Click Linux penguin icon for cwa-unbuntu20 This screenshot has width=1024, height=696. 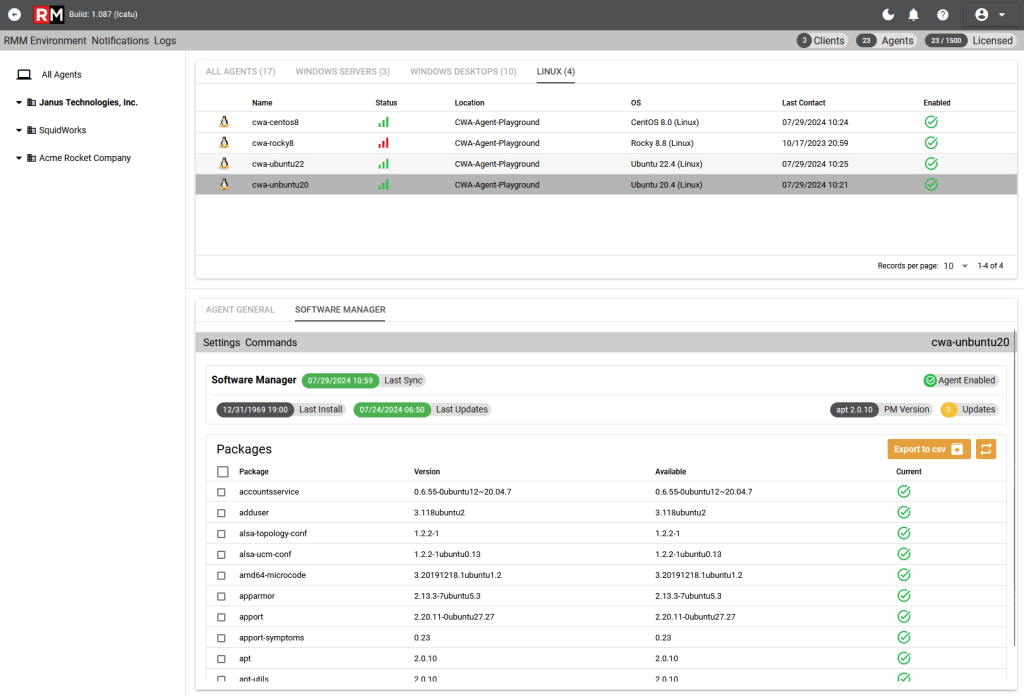click(224, 184)
